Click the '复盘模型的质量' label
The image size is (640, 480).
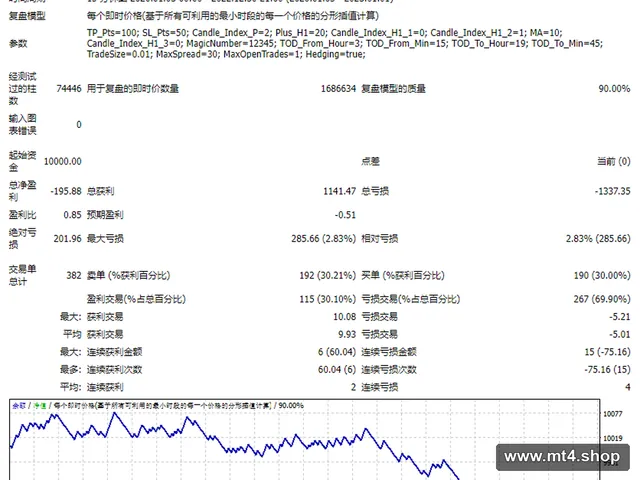pos(393,89)
